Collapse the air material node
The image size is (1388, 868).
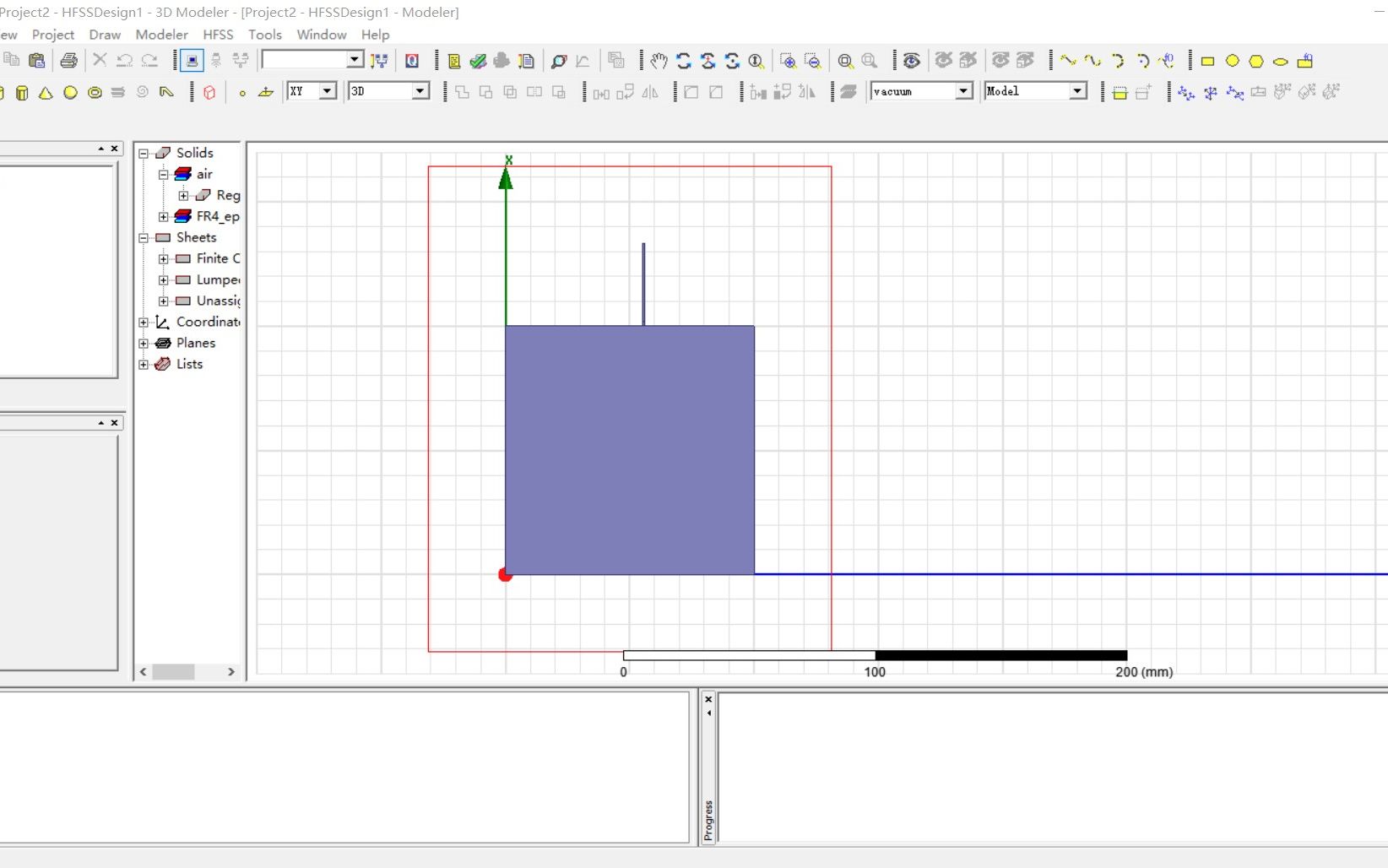[x=164, y=175]
